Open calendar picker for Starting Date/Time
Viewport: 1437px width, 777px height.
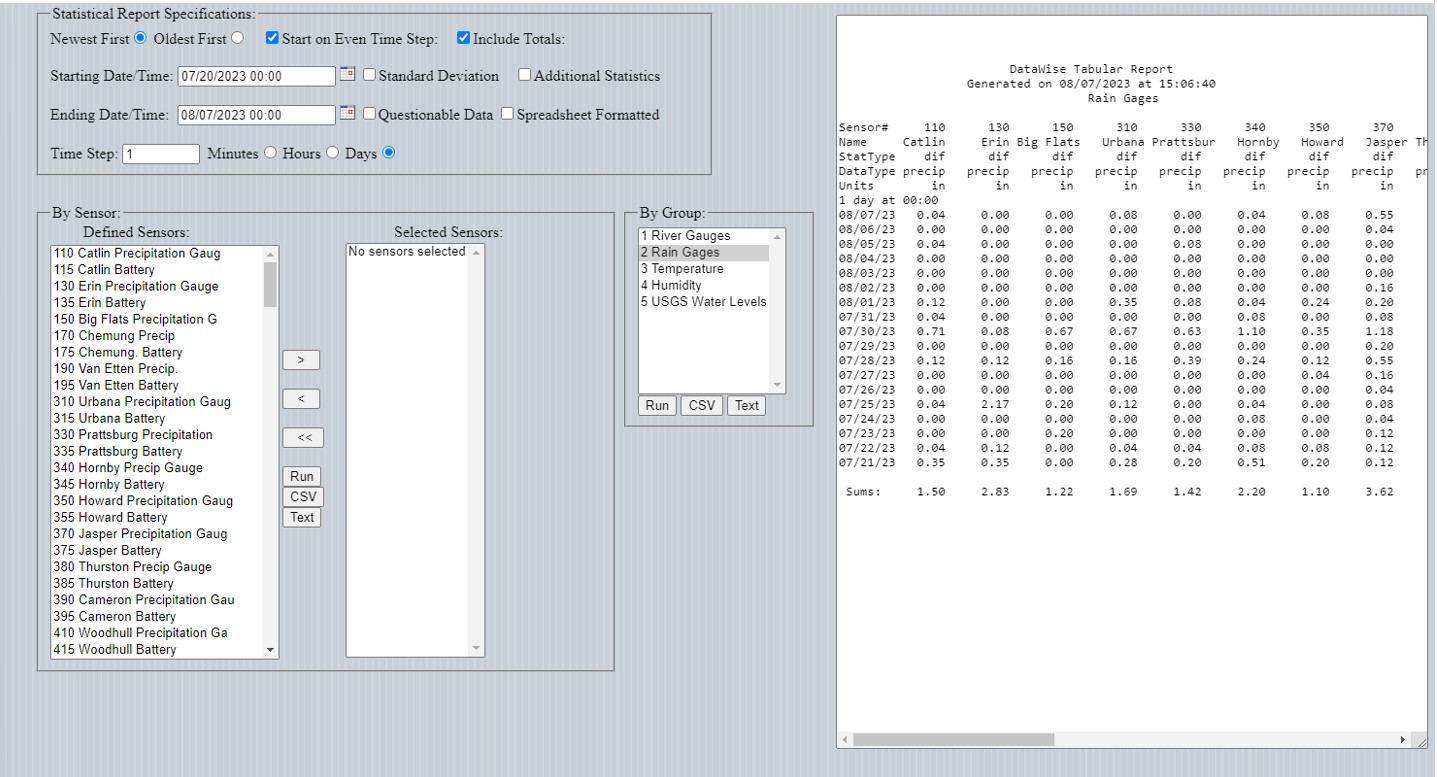347,74
